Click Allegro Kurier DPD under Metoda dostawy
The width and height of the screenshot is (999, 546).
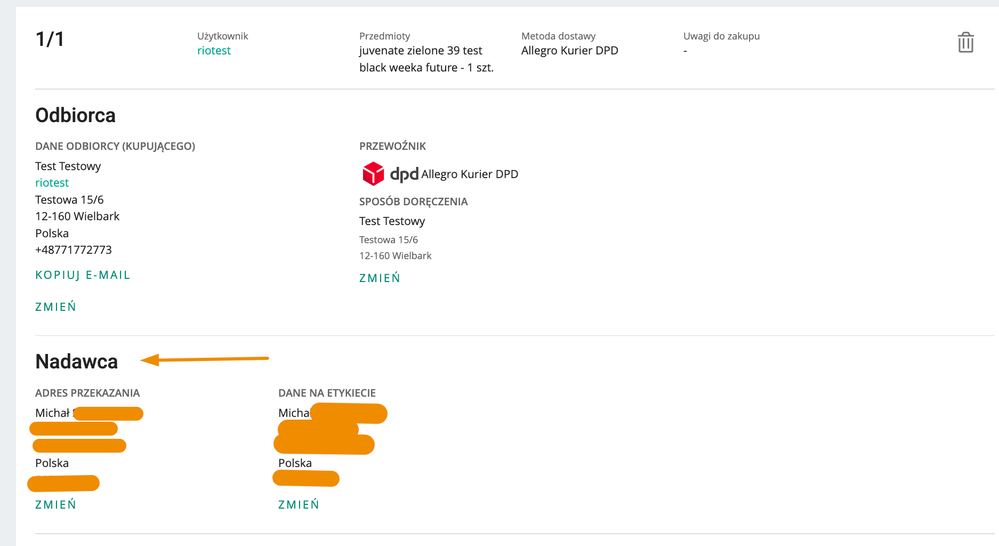point(570,51)
